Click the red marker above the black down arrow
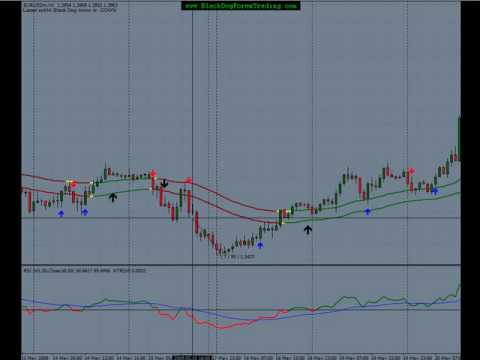This screenshot has width=480, height=360. coord(153,173)
